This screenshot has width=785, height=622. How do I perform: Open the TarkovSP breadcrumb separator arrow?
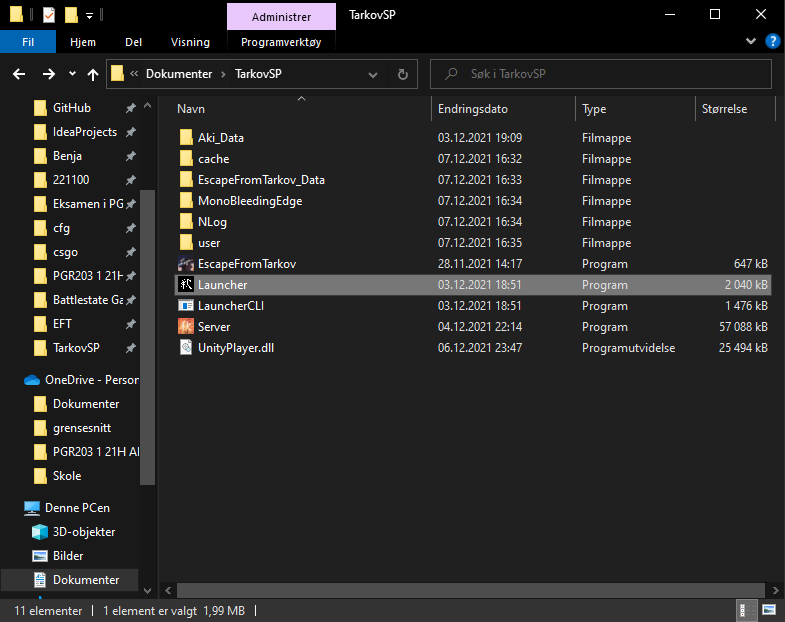click(224, 74)
